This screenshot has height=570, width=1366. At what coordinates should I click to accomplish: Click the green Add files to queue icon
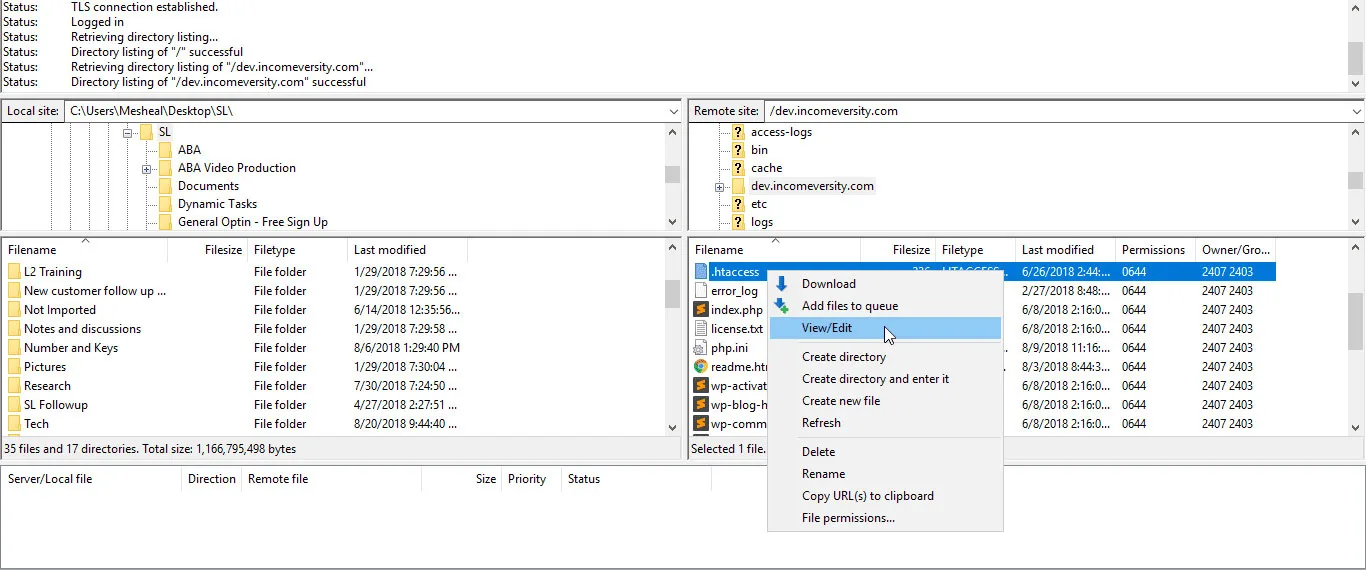click(781, 306)
